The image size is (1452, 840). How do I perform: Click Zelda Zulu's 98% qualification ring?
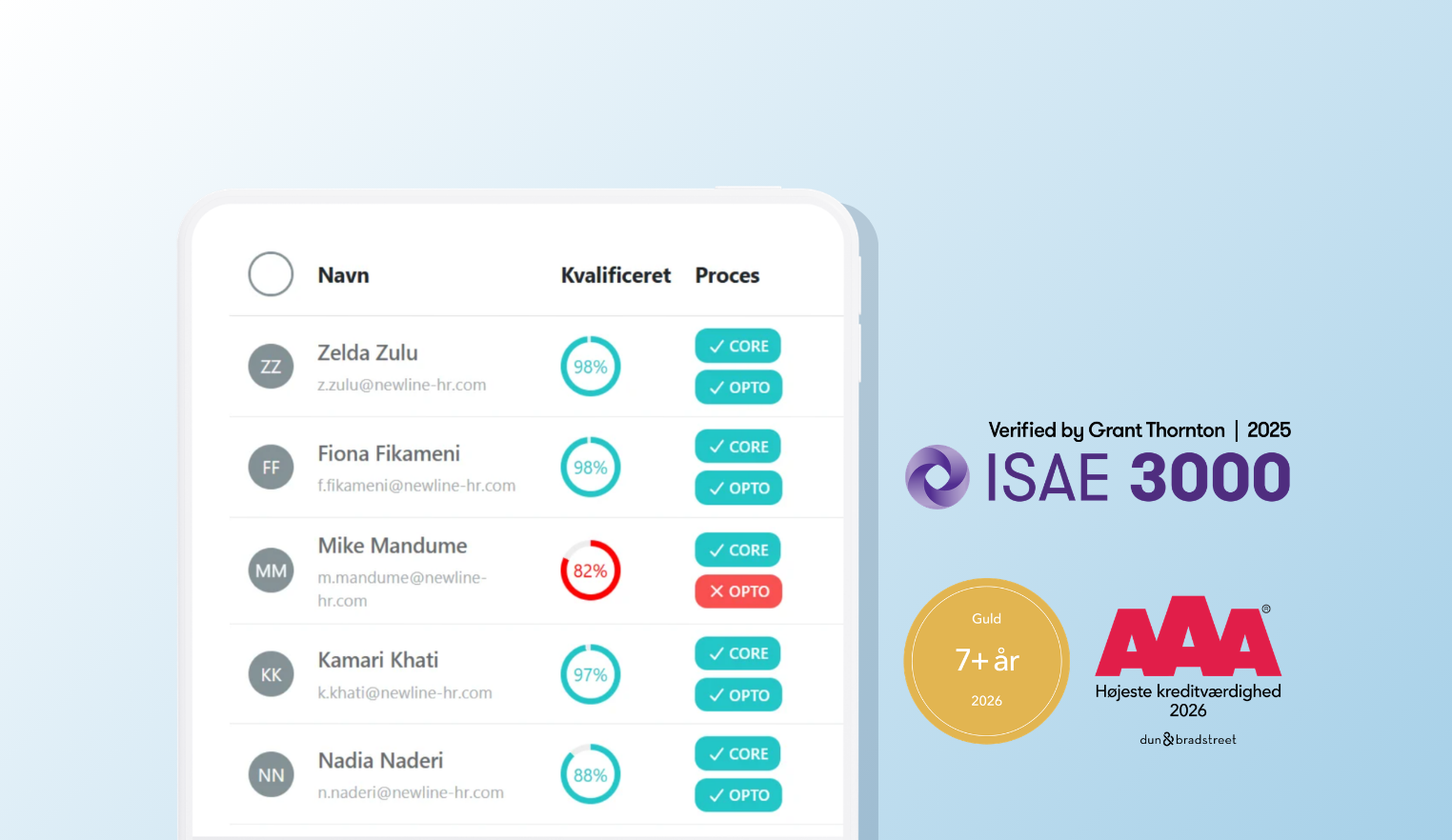point(590,367)
